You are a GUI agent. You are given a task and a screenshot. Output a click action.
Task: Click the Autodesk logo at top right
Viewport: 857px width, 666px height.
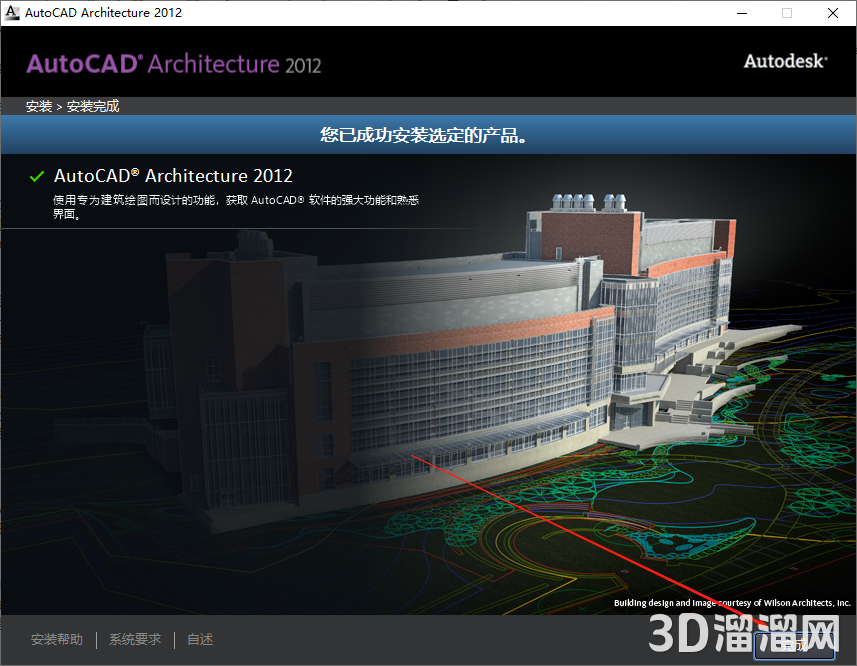click(785, 60)
